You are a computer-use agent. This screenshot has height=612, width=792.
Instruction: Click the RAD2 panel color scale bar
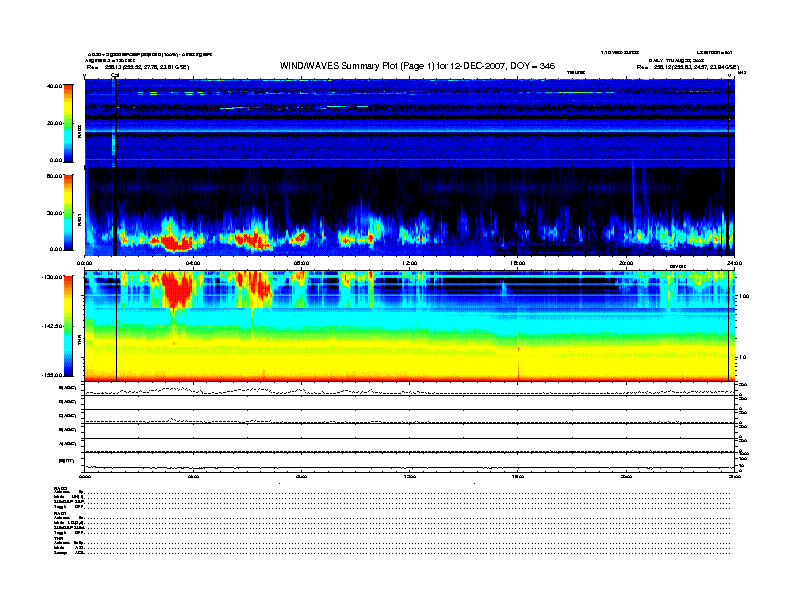(68, 124)
